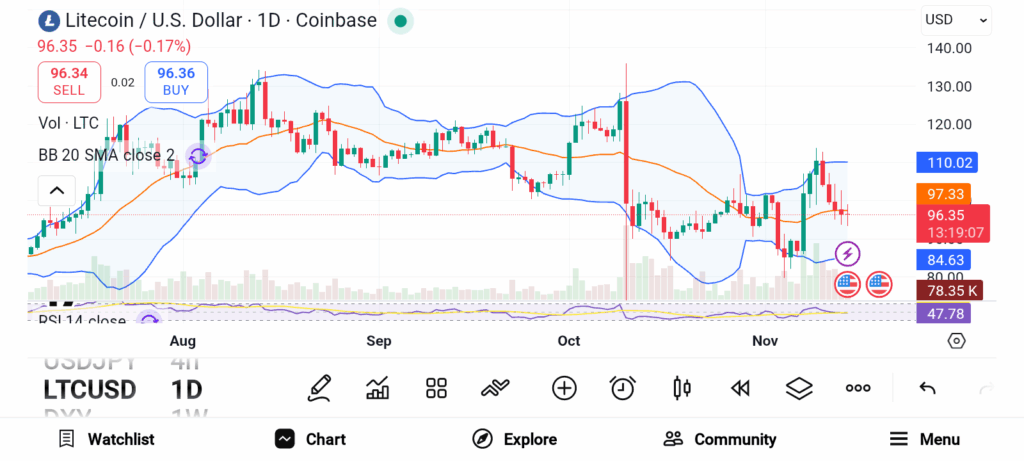Open the layout grid of four squares
This screenshot has height=461, width=1024.
pos(436,388)
